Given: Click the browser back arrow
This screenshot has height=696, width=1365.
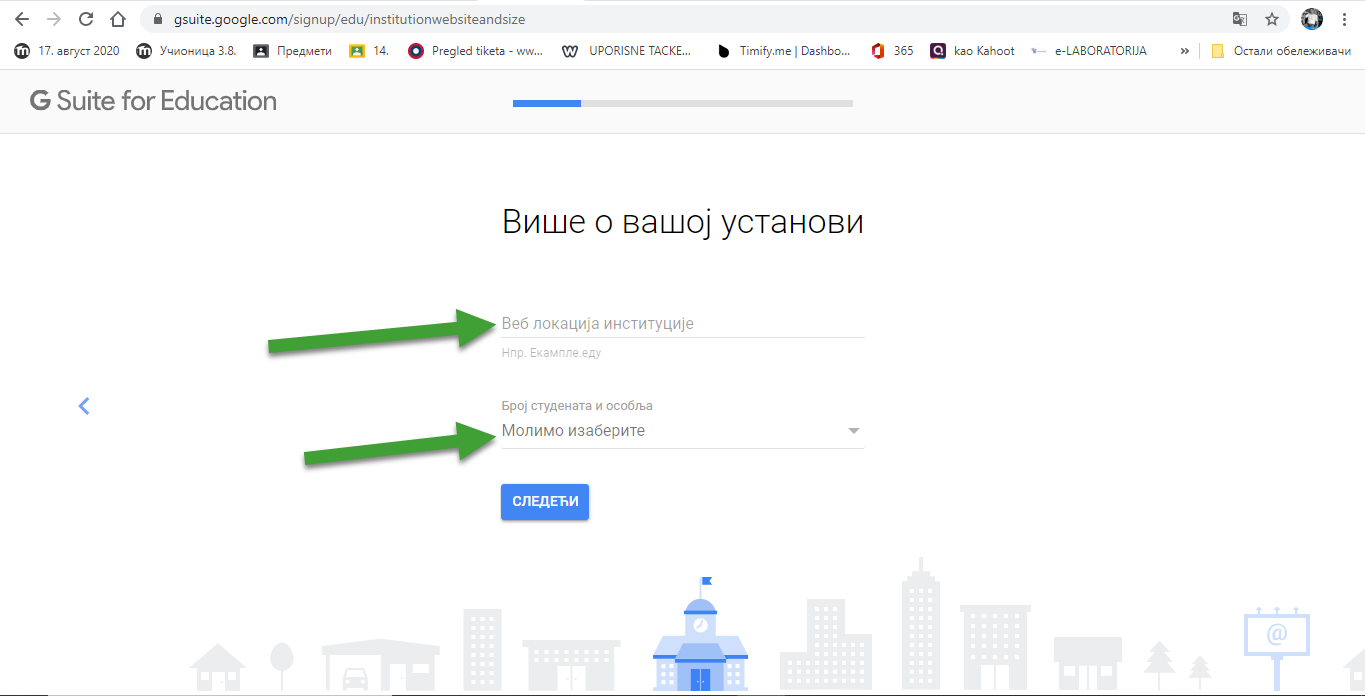Looking at the screenshot, I should tap(22, 19).
